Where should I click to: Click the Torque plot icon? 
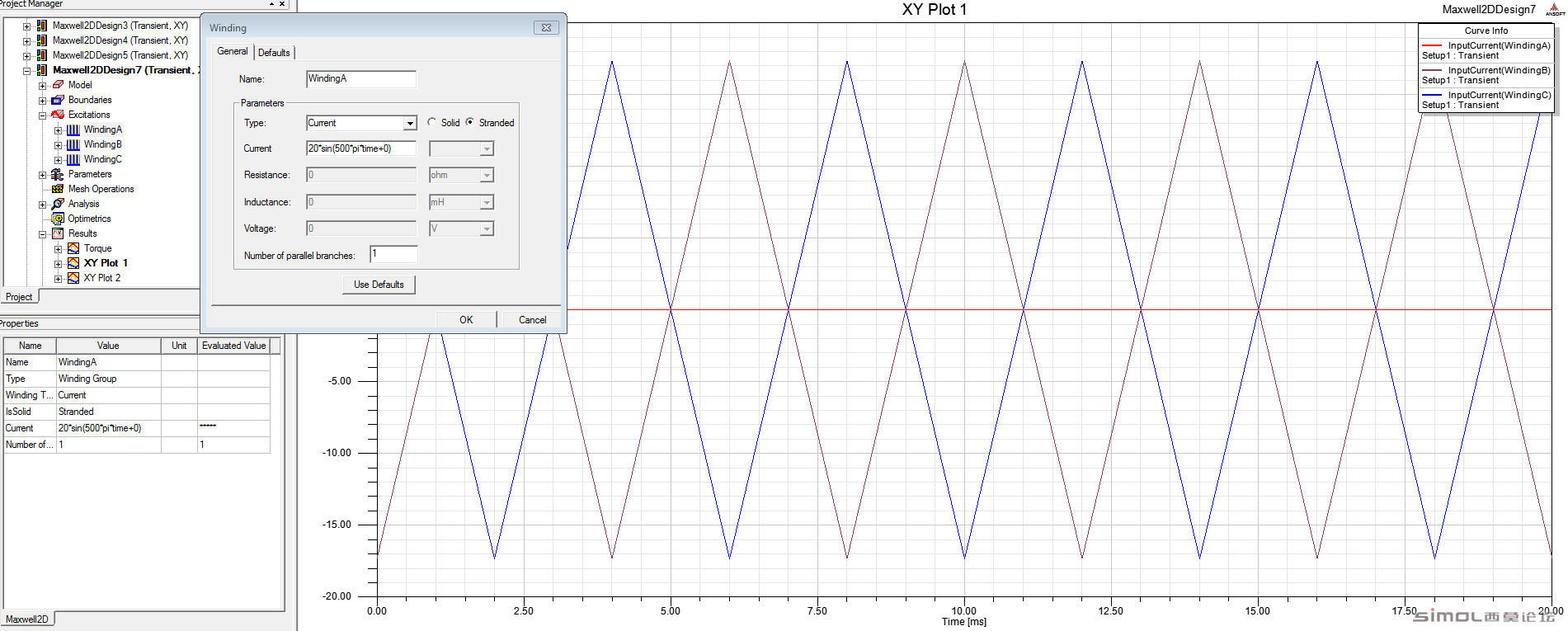(x=73, y=248)
